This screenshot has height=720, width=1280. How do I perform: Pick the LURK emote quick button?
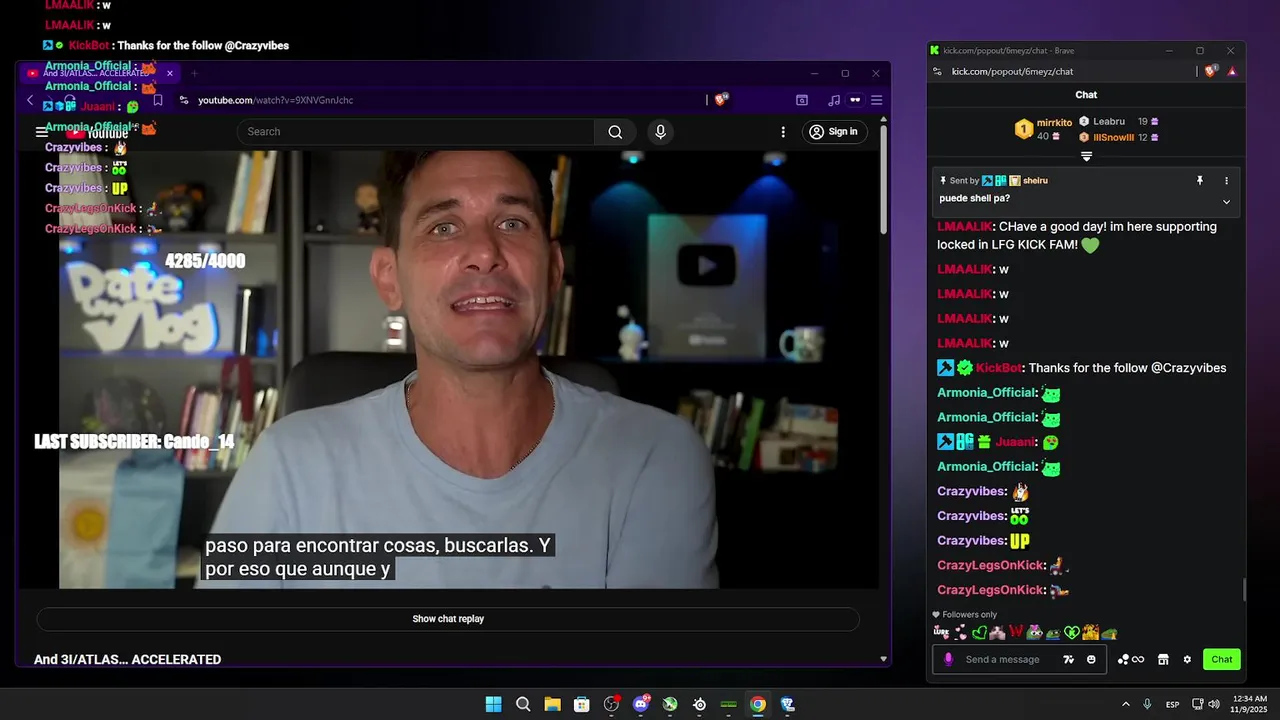click(941, 632)
